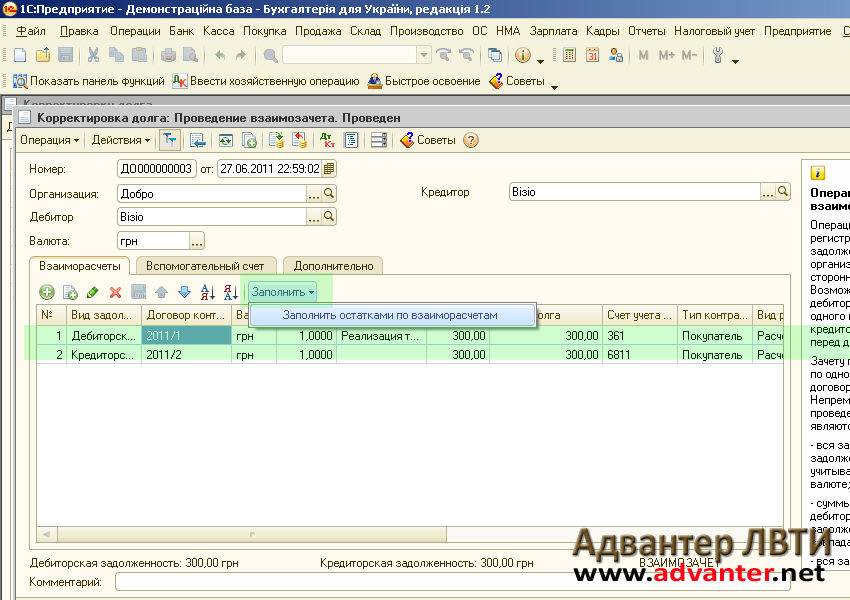This screenshot has width=850, height=600.
Task: Open the Операция dropdown
Action: pyautogui.click(x=49, y=140)
